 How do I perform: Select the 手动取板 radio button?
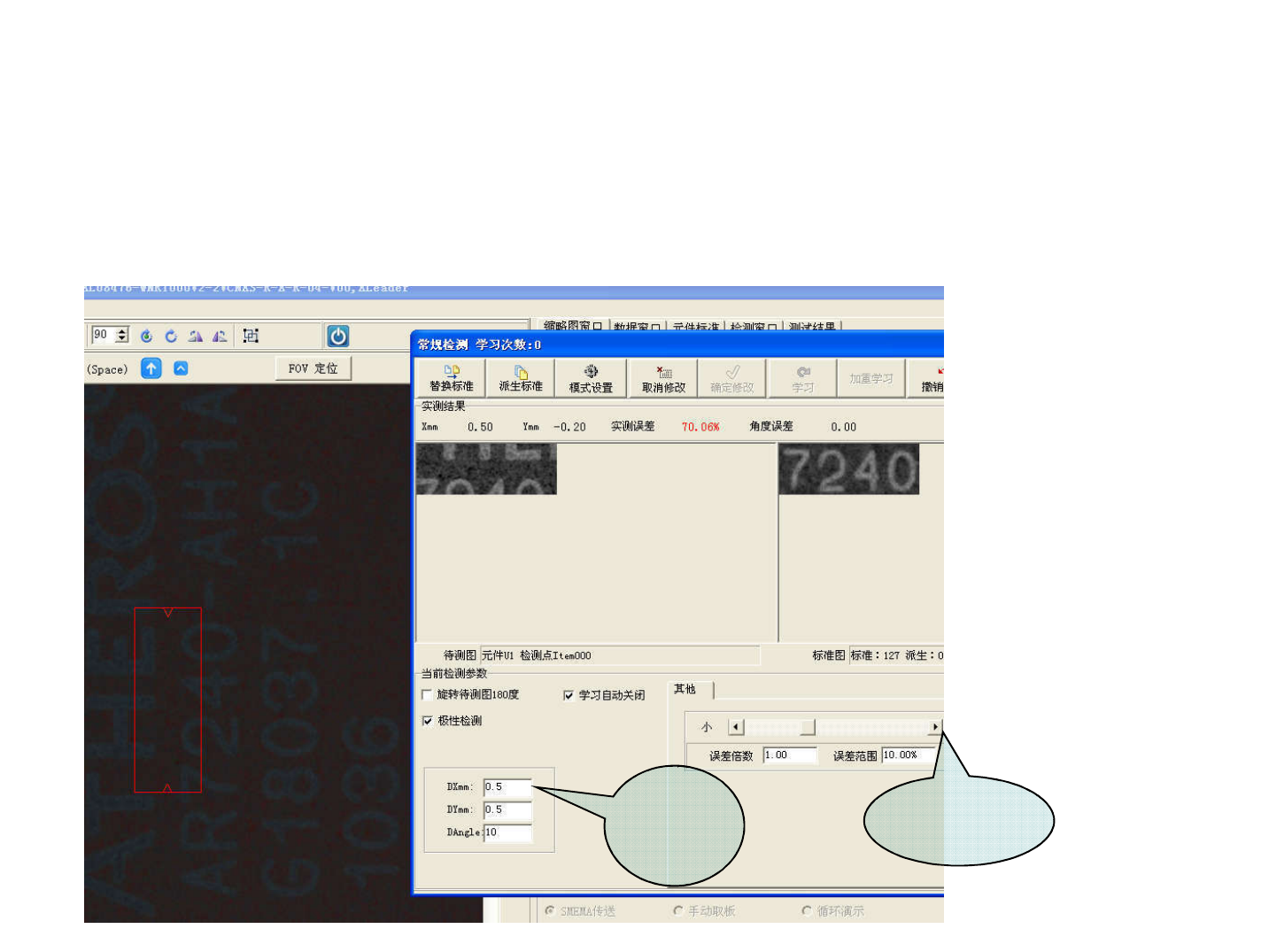click(678, 910)
